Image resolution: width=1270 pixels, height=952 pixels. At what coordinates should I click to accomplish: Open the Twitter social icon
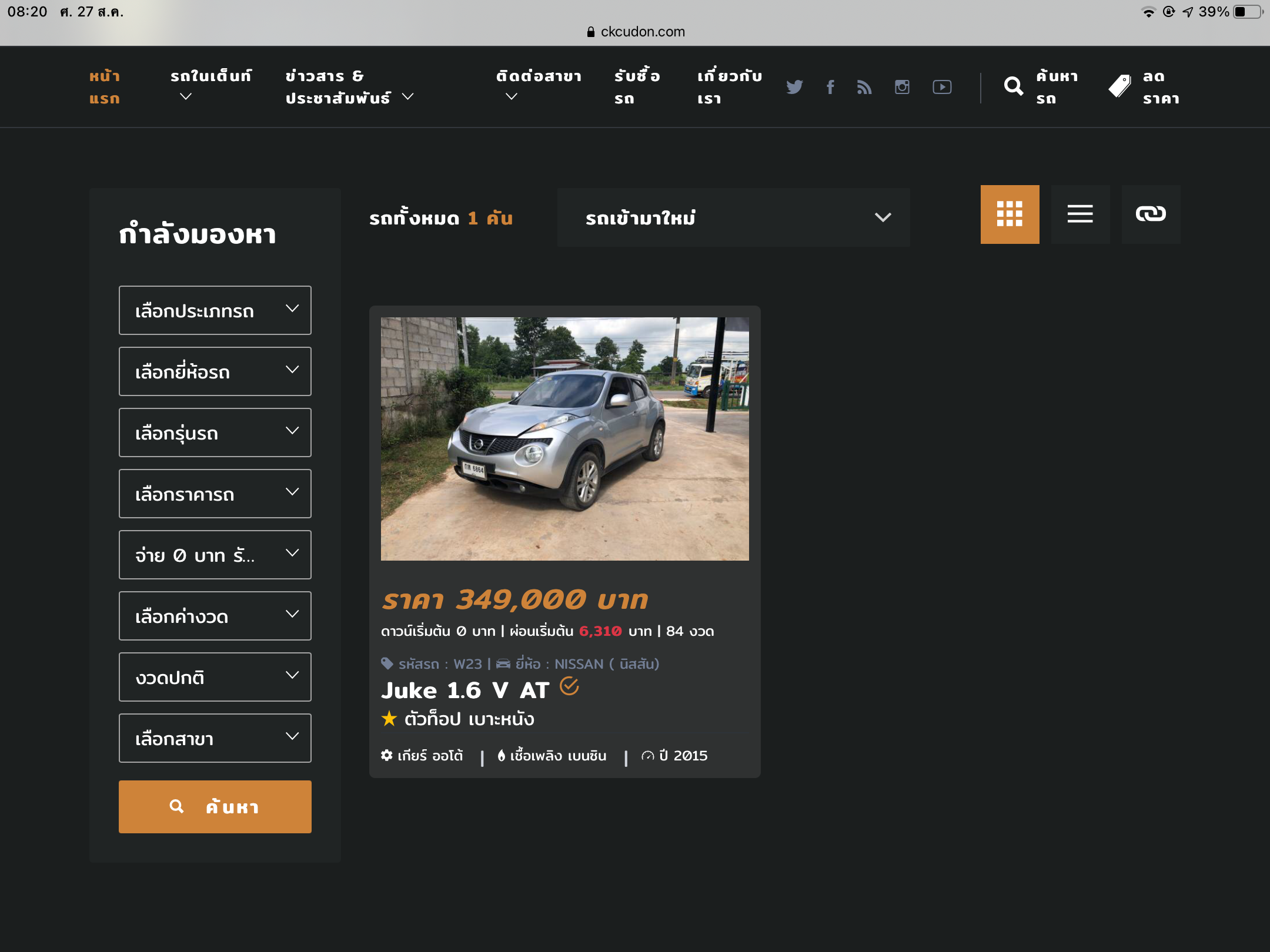tap(794, 87)
